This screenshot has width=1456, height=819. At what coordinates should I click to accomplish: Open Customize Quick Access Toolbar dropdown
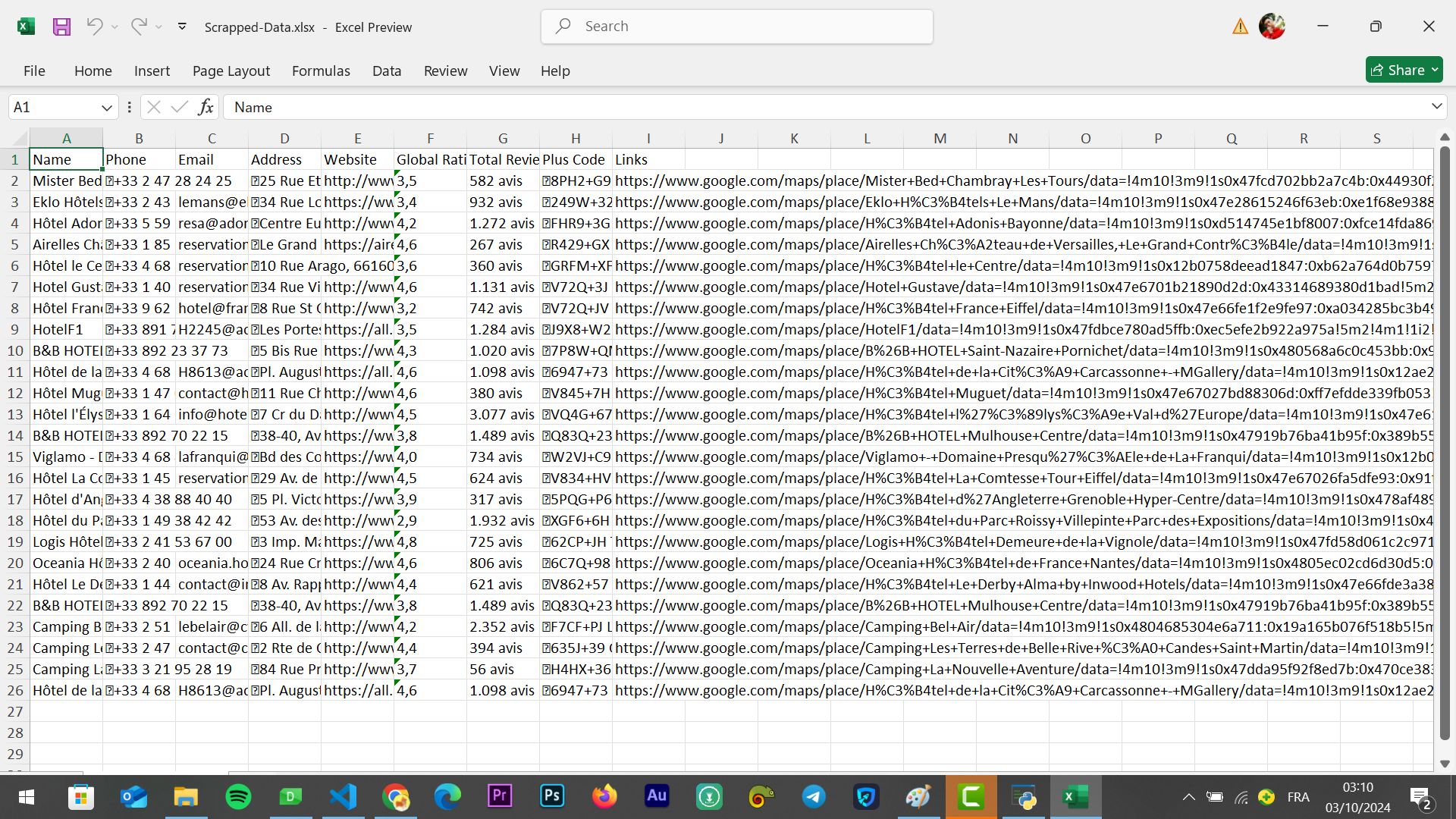182,27
